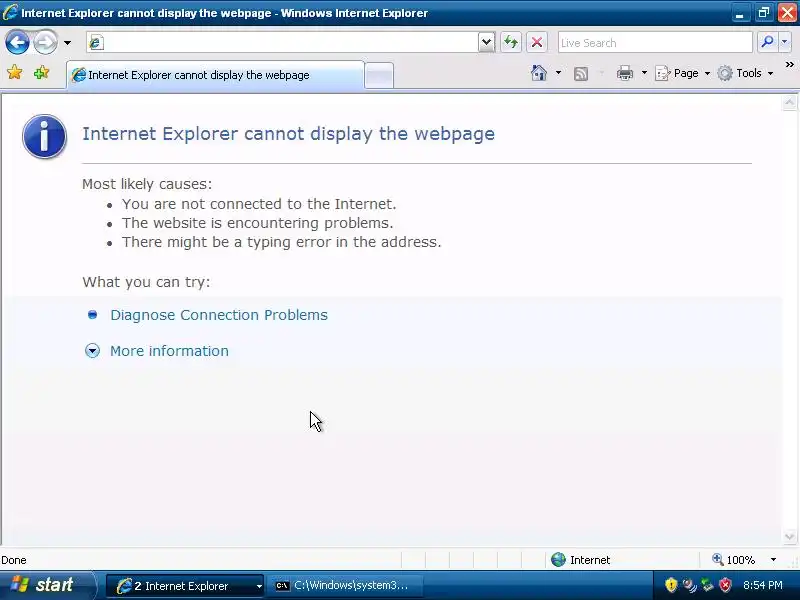
Task: Click the network connection tray icon
Action: pos(707,585)
